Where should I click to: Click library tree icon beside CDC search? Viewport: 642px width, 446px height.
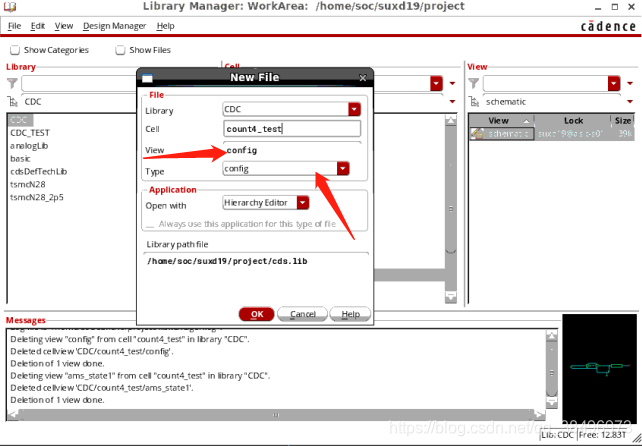click(x=12, y=101)
